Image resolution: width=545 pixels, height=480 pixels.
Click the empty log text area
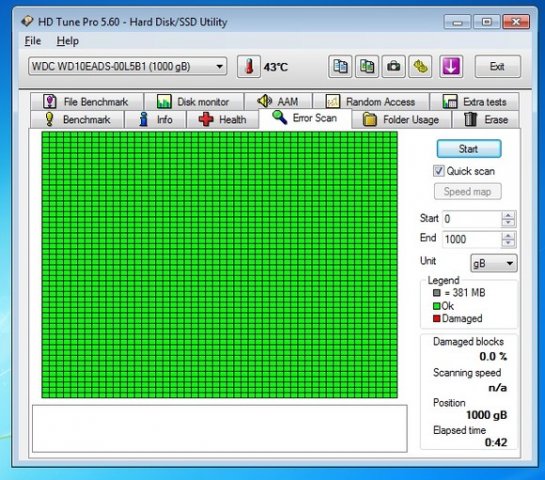click(220, 429)
